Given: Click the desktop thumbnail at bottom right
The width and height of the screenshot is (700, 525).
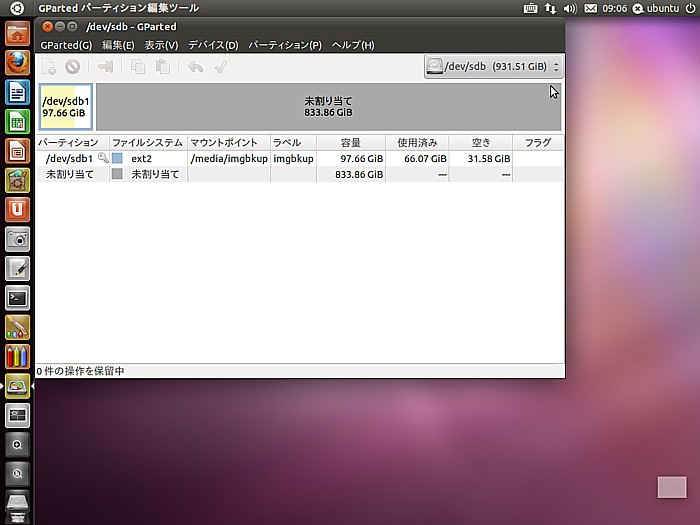Looking at the screenshot, I should coord(672,487).
